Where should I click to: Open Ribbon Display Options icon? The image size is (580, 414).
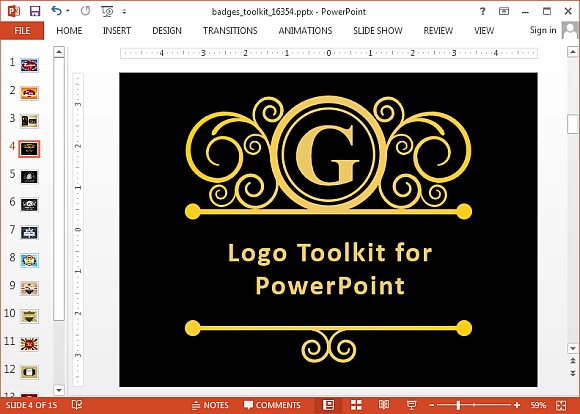point(504,11)
